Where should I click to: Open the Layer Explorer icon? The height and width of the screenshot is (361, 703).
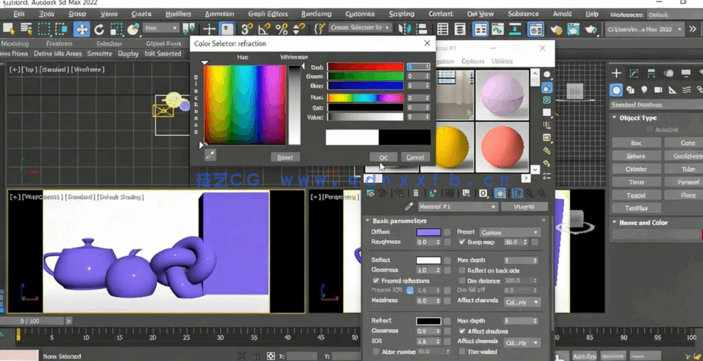point(460,30)
